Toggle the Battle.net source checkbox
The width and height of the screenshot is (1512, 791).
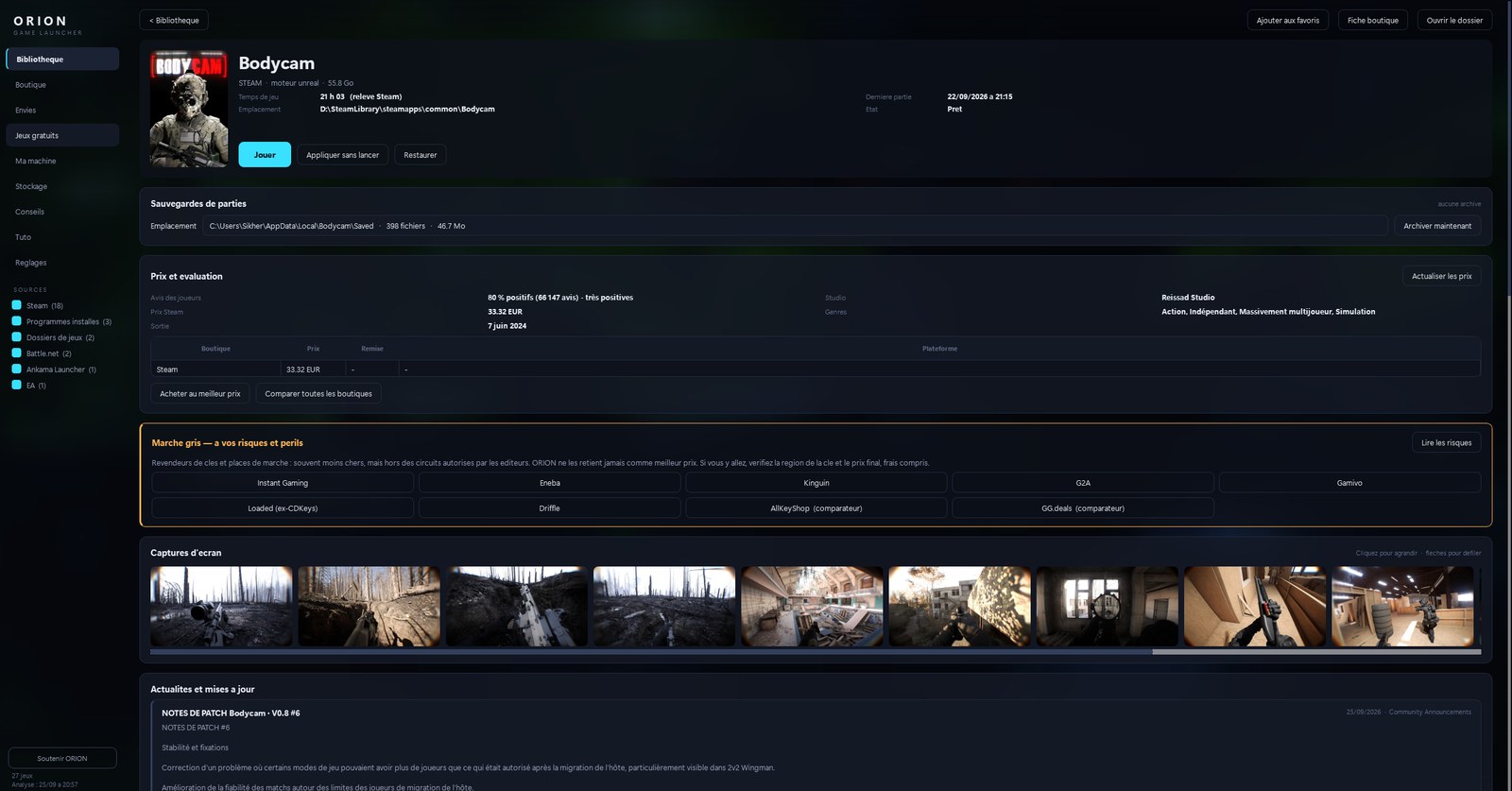[16, 353]
